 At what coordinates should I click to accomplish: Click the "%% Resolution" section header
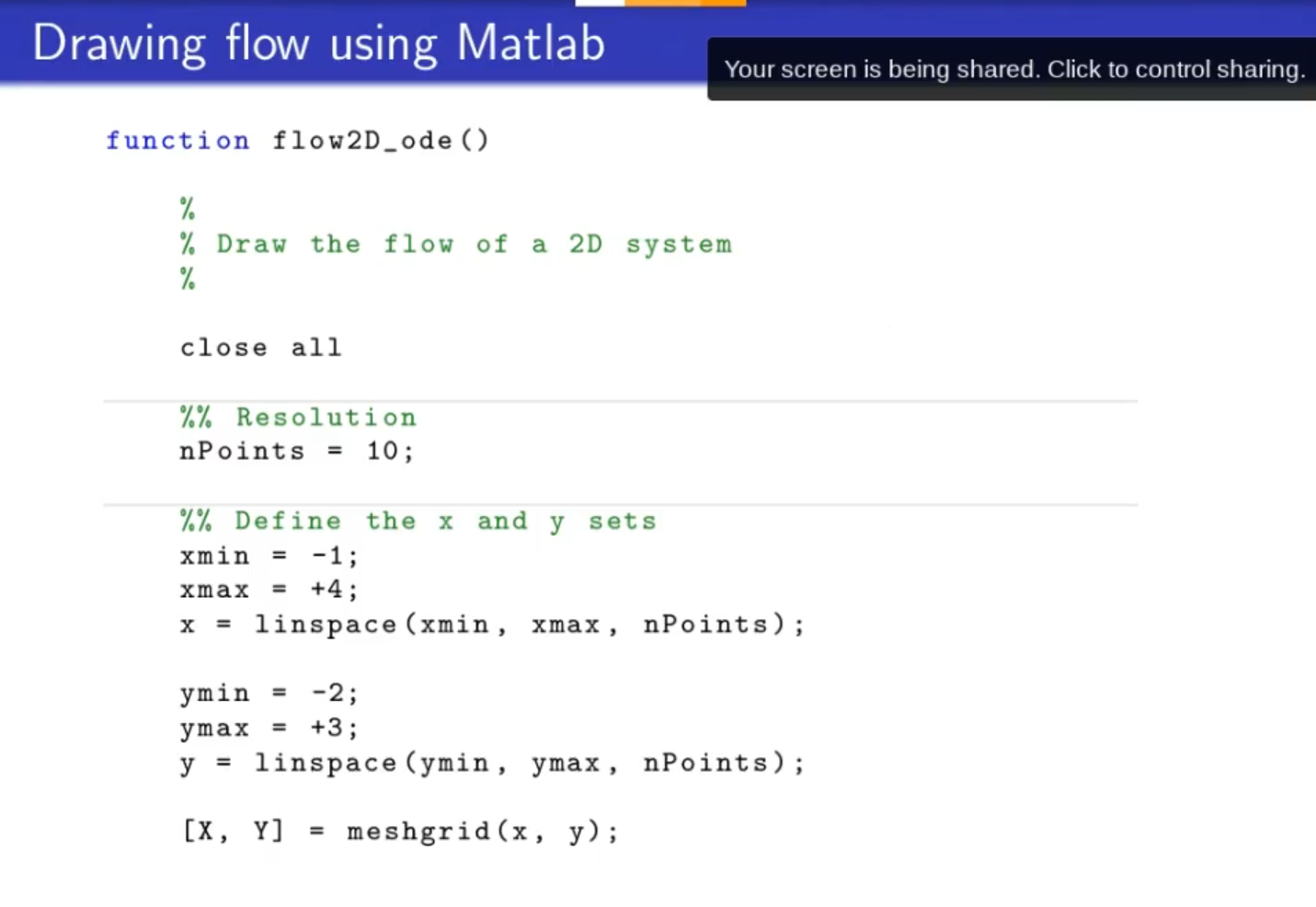pos(298,418)
